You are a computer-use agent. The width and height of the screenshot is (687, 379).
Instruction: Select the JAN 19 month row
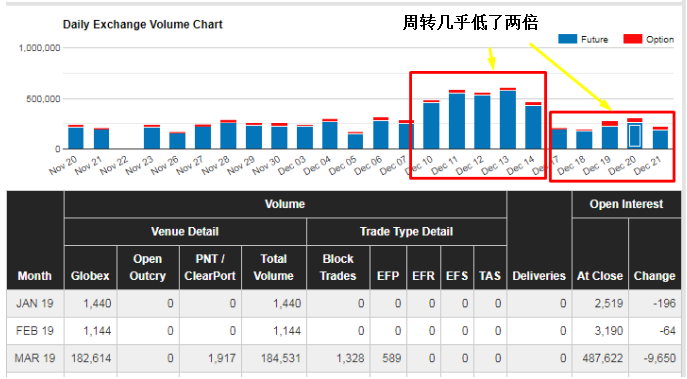344,303
